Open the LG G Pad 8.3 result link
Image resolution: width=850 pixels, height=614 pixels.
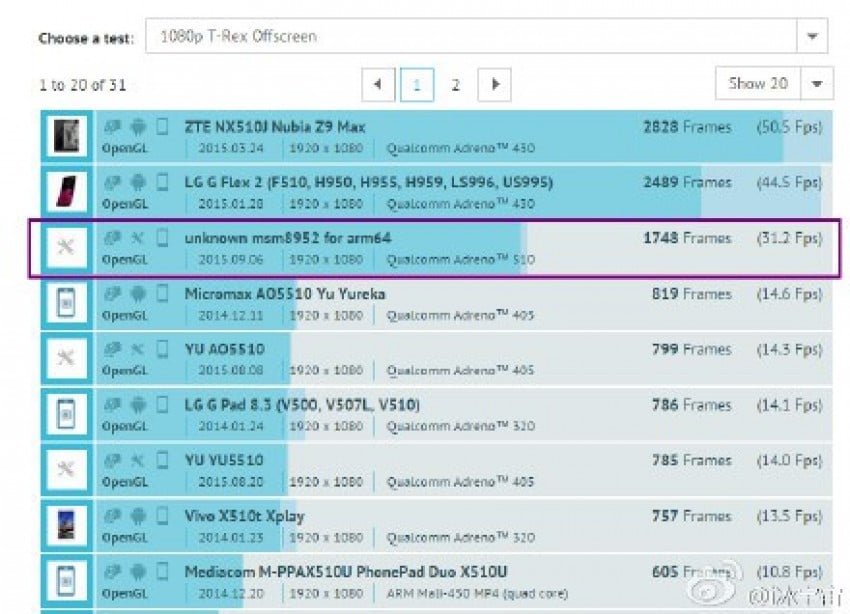coord(302,405)
